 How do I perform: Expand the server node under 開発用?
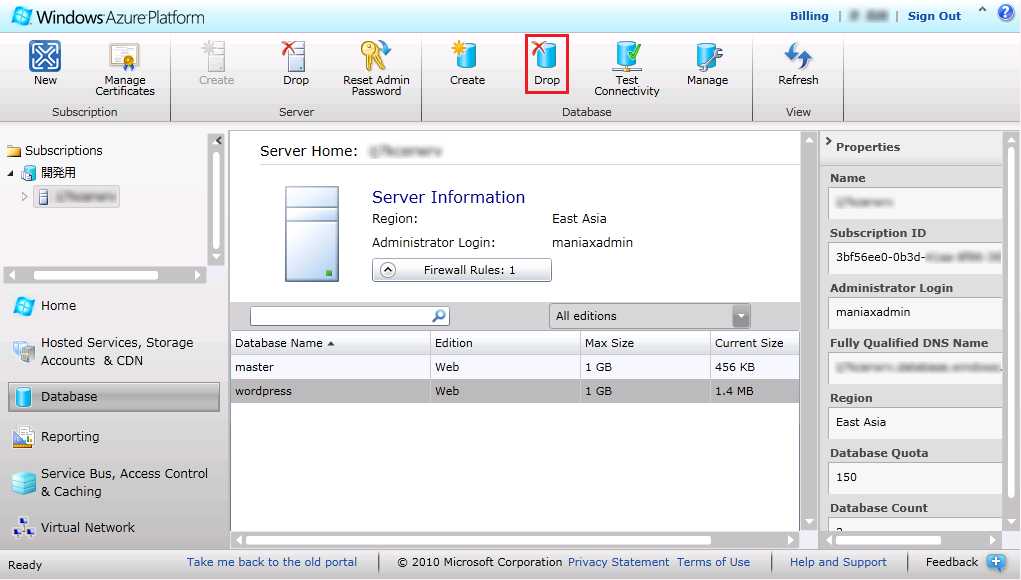click(25, 197)
